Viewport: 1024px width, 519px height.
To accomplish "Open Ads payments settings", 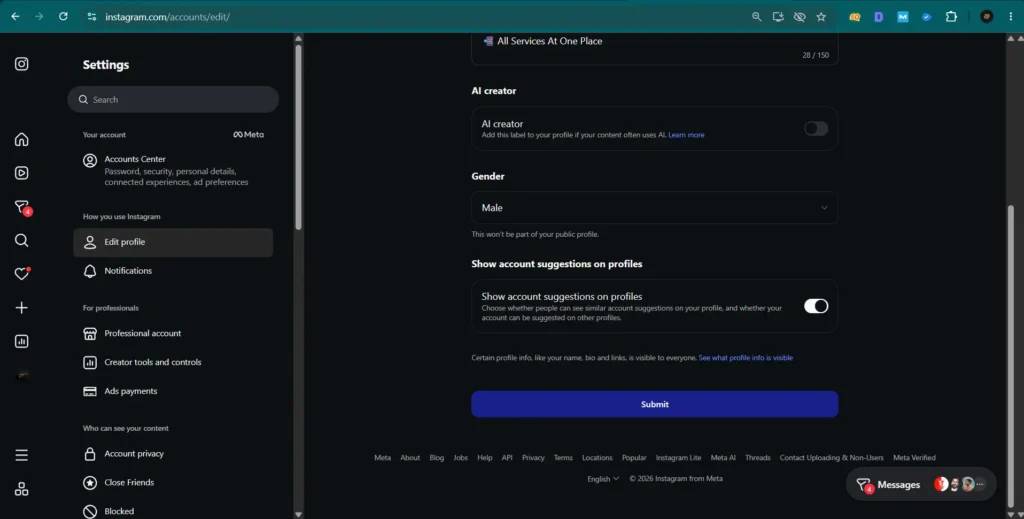I will pos(173,391).
